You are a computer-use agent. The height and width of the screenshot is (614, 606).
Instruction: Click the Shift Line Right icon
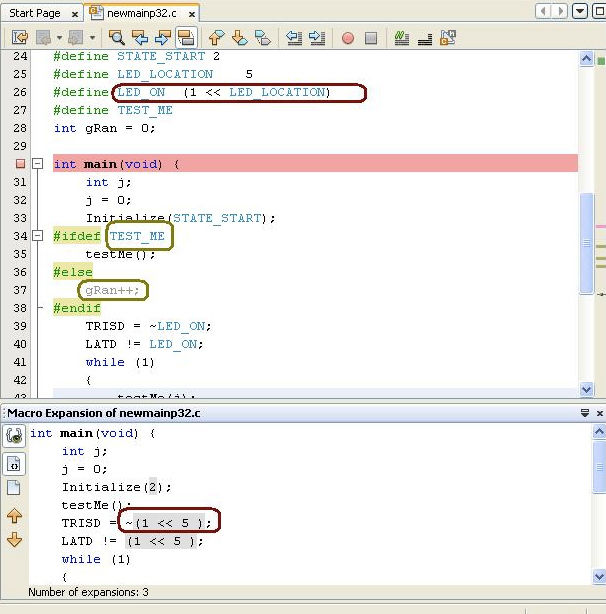(x=317, y=38)
